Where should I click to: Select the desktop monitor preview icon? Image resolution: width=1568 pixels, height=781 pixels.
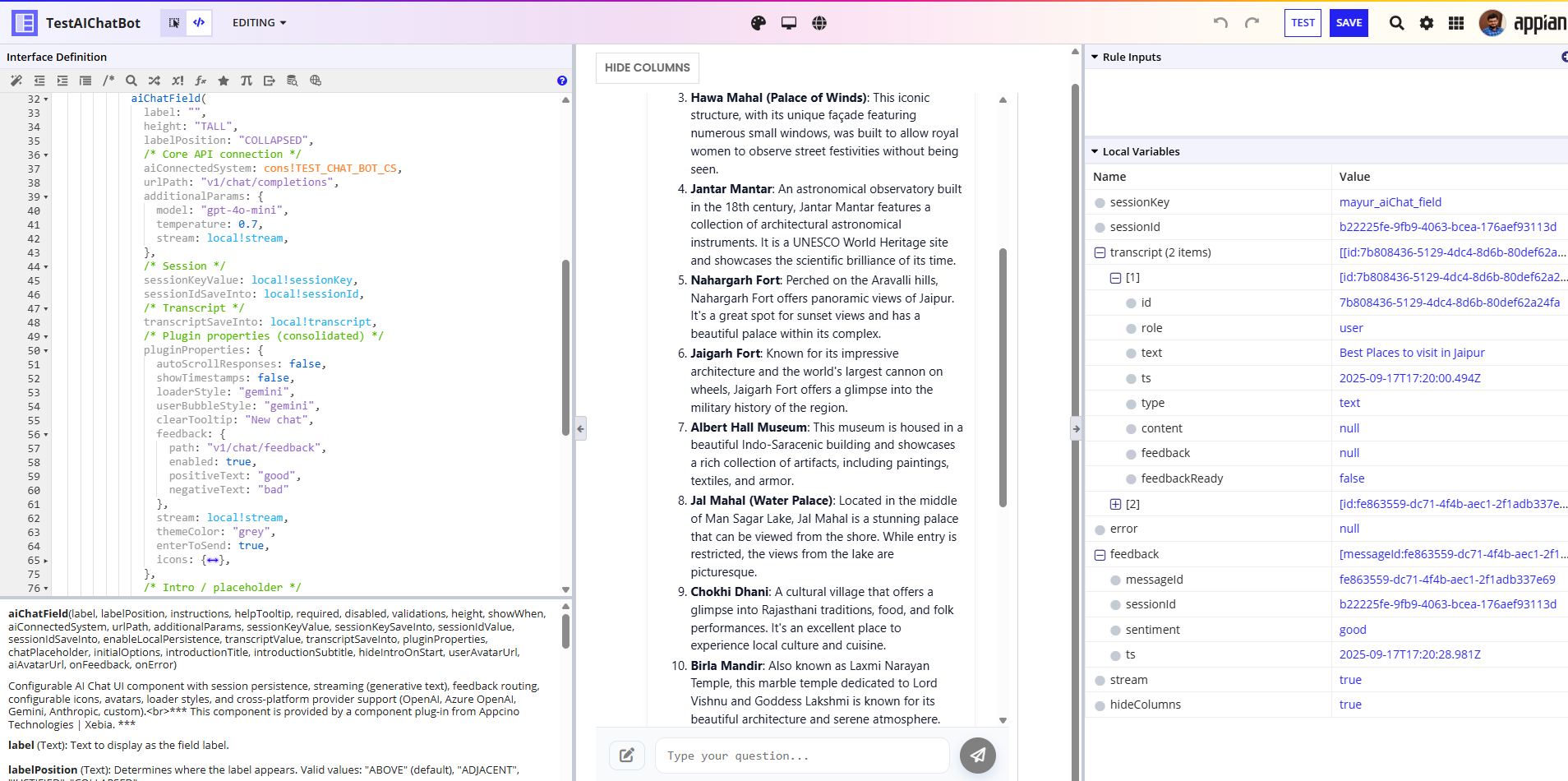[x=789, y=23]
